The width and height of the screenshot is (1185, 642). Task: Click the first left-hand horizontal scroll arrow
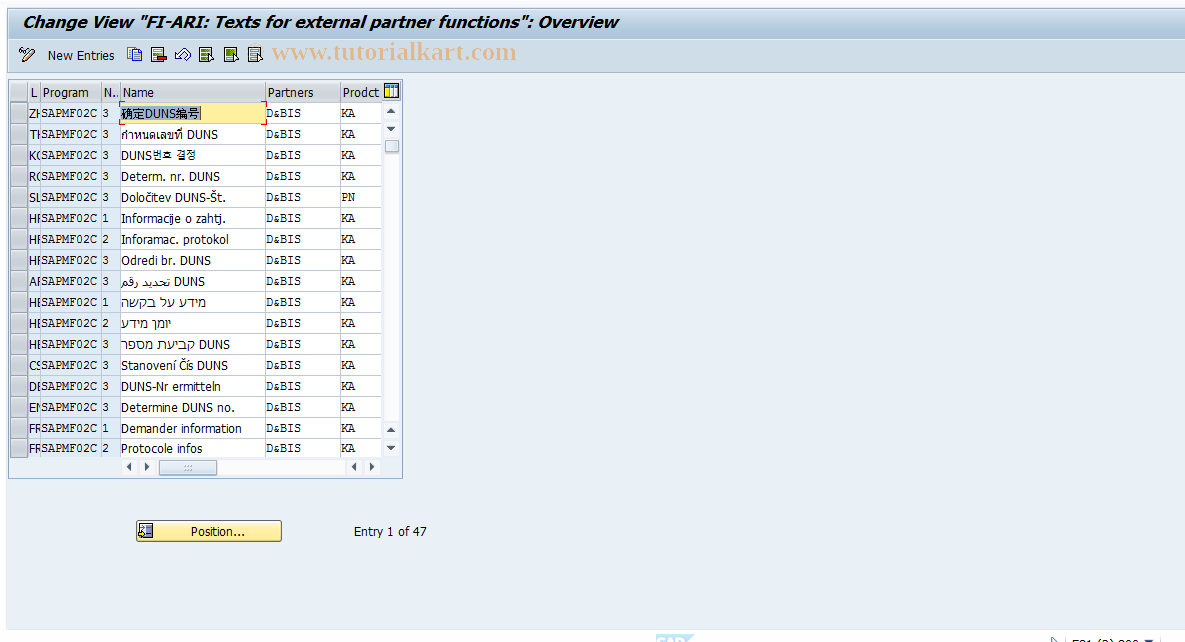tap(129, 467)
